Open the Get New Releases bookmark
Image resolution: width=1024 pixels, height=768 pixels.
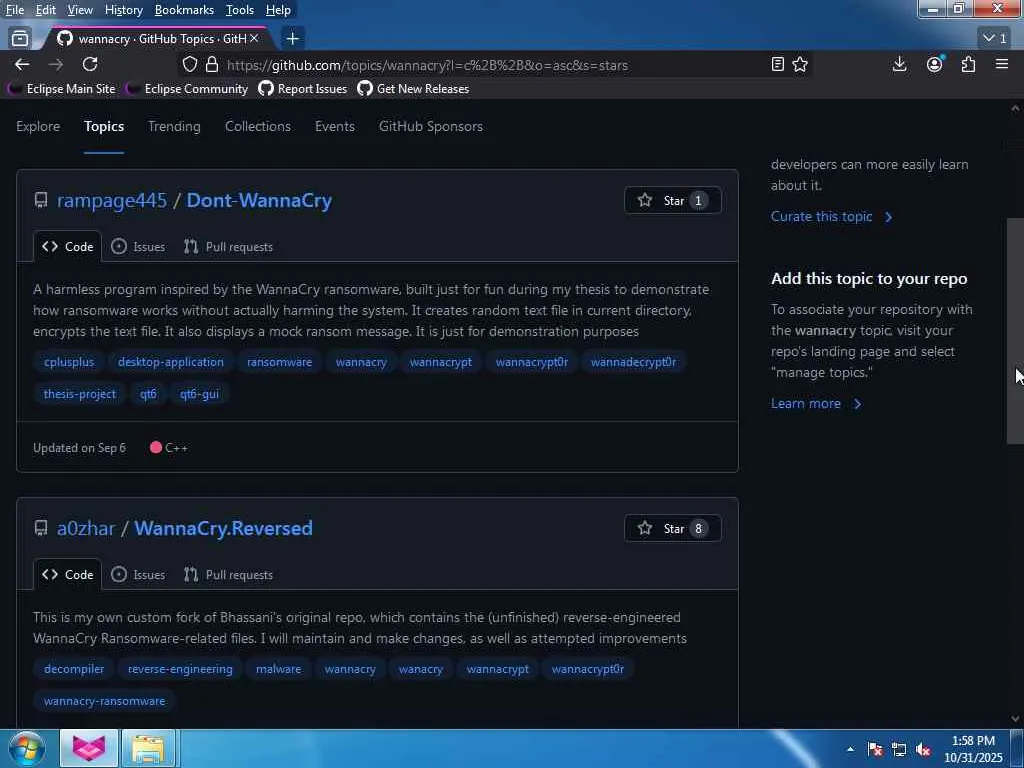(413, 89)
